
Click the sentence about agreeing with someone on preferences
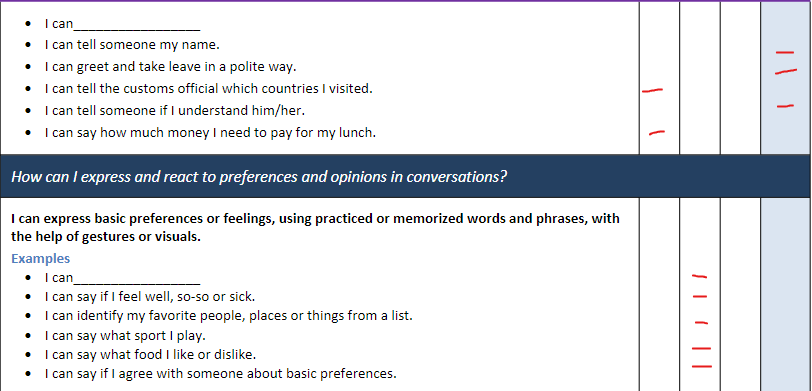(x=221, y=373)
